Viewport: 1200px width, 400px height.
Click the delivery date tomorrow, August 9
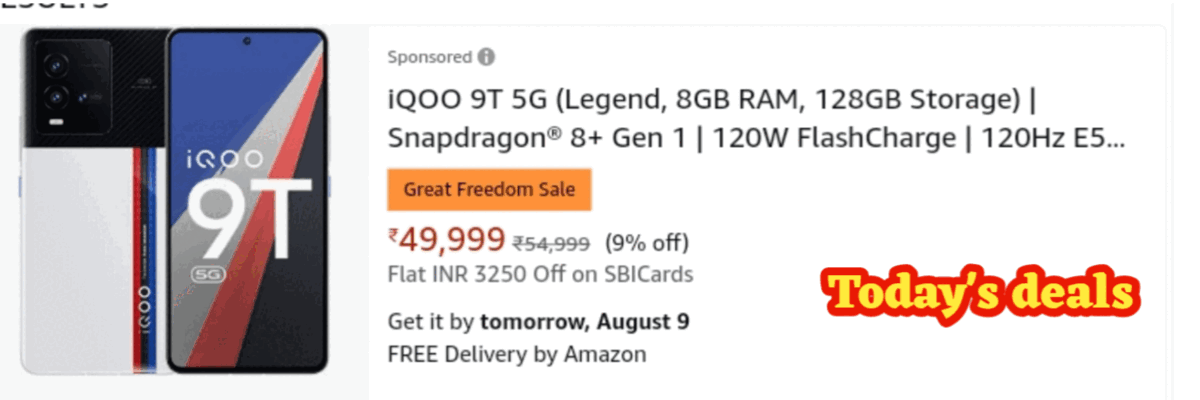585,322
